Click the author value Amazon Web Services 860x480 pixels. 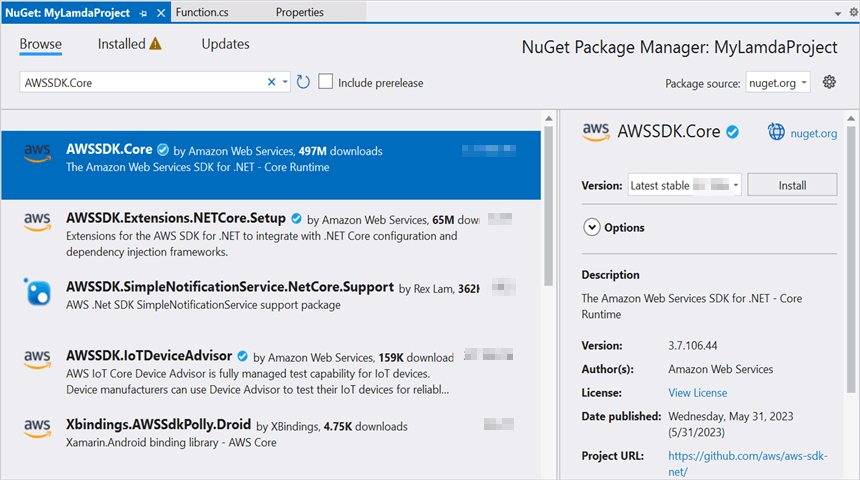(720, 369)
